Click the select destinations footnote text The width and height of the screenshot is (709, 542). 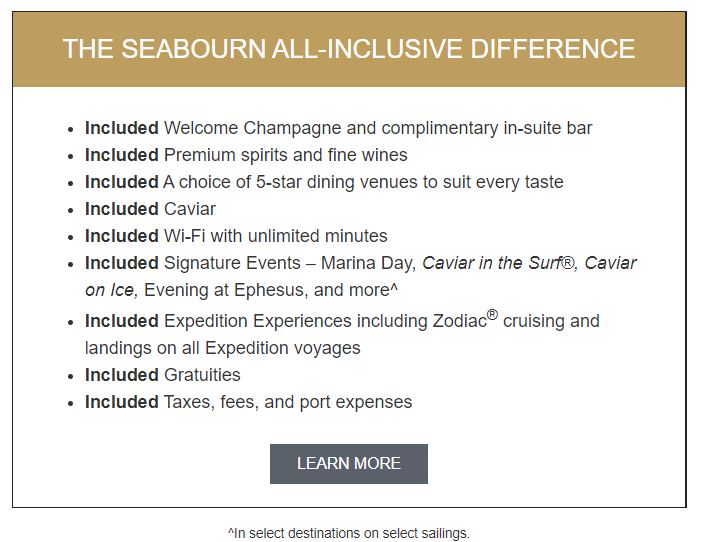tap(349, 533)
